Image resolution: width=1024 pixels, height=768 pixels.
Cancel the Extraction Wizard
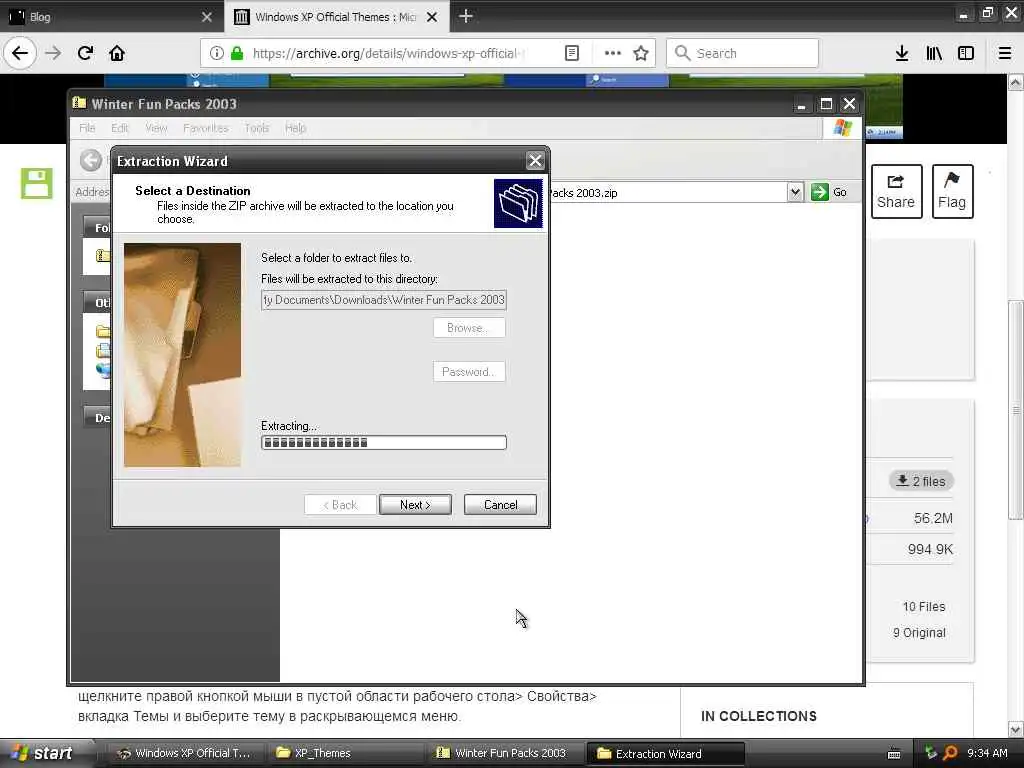click(x=500, y=505)
